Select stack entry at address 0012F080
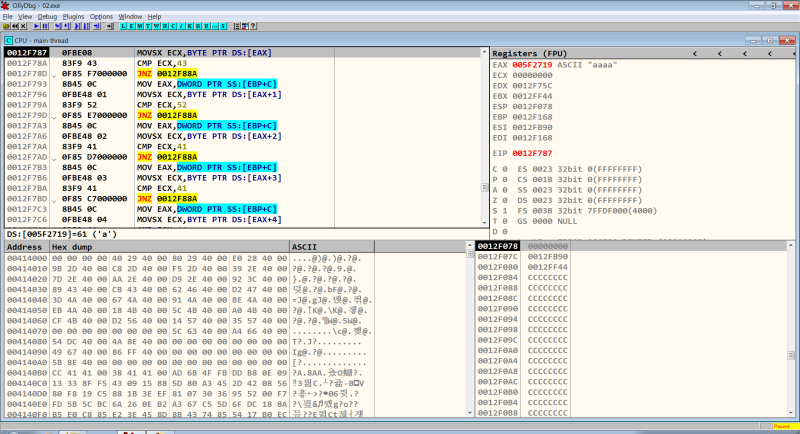 [x=499, y=267]
